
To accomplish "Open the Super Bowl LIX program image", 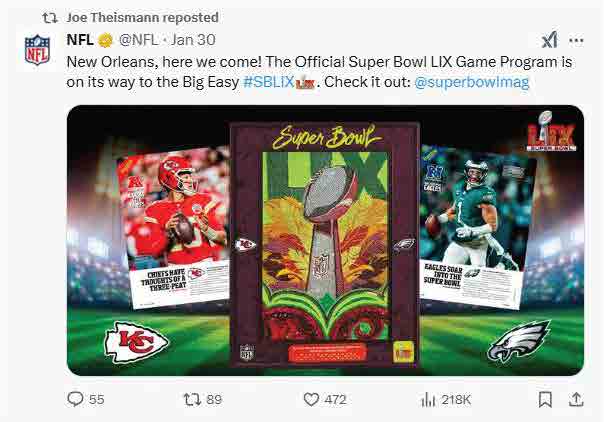I will point(325,240).
